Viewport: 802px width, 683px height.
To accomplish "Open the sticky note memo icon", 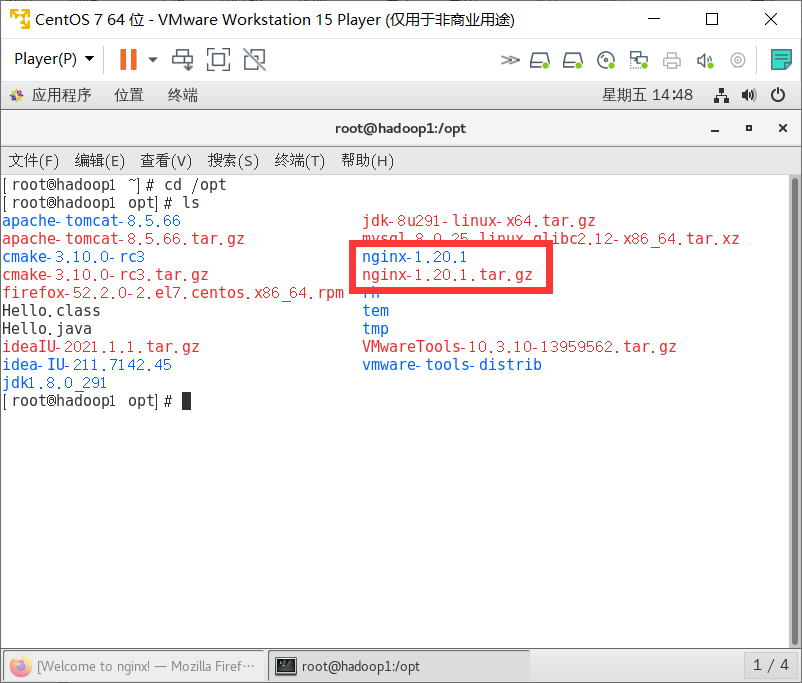I will coord(781,60).
